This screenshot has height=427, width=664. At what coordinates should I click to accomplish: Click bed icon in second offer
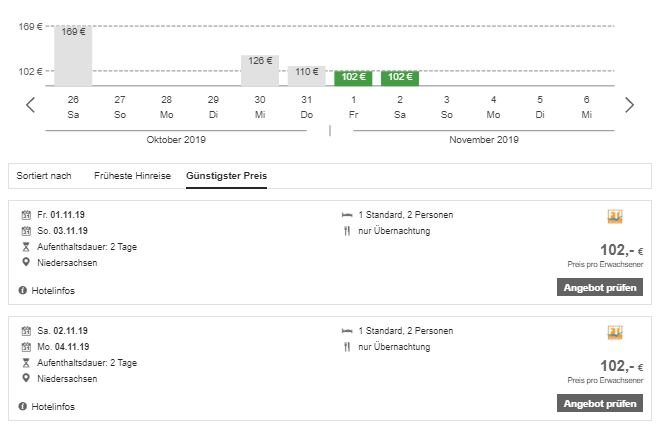point(346,331)
